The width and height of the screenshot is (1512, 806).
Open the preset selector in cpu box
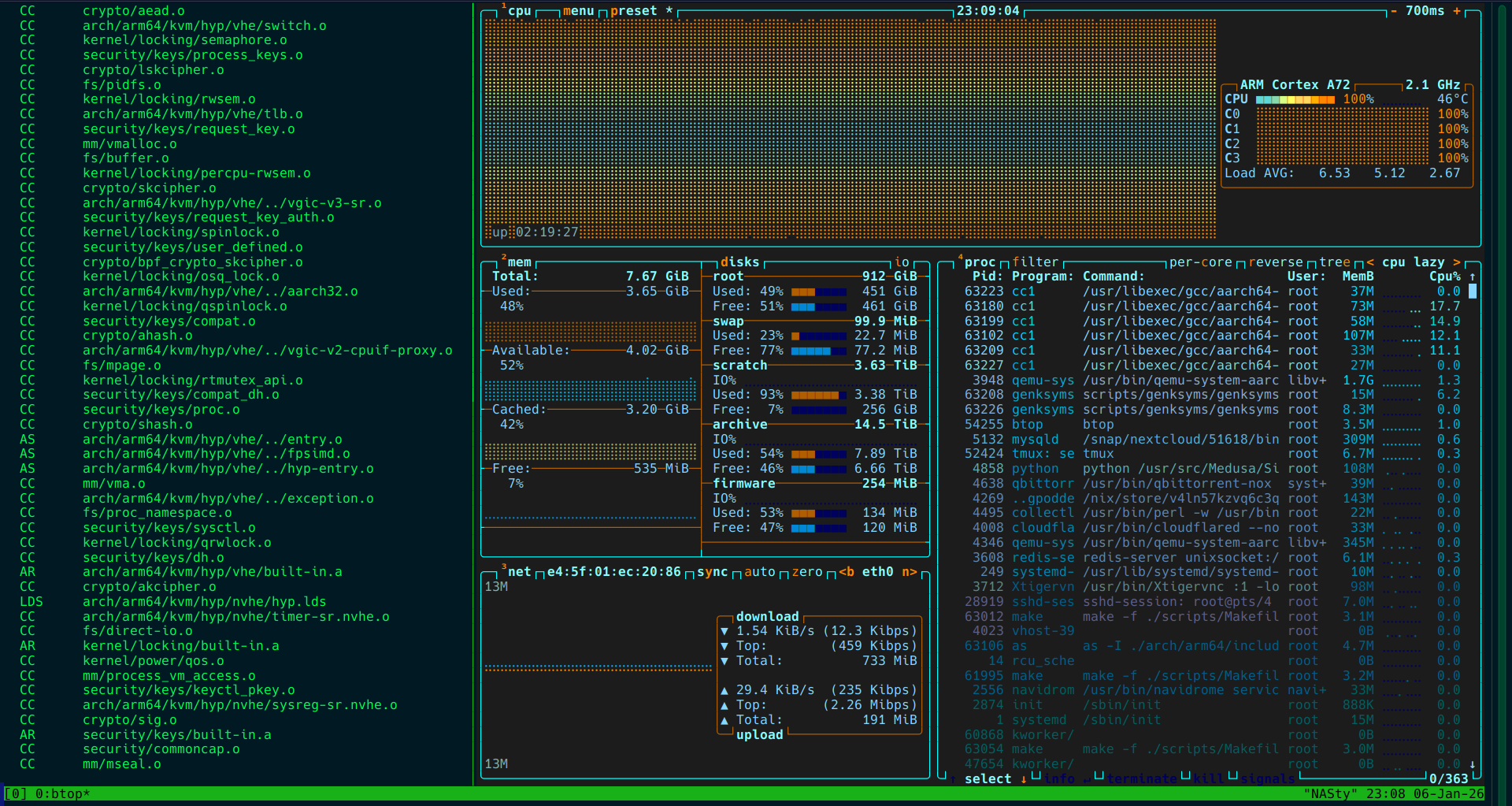(633, 11)
